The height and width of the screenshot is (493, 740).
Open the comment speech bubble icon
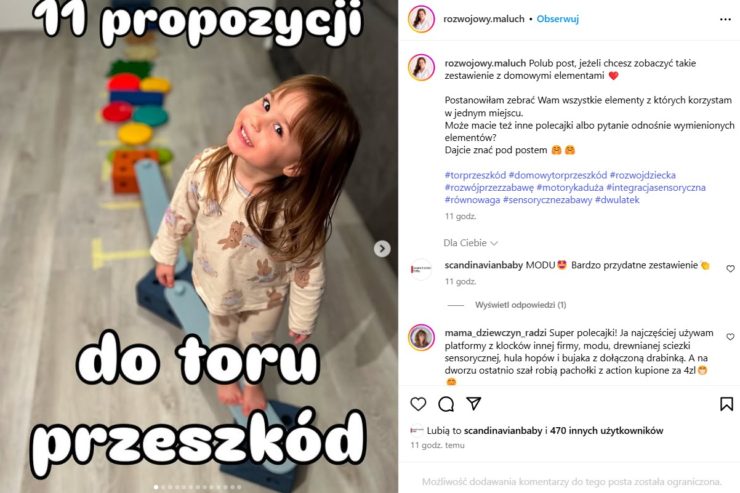pos(446,404)
